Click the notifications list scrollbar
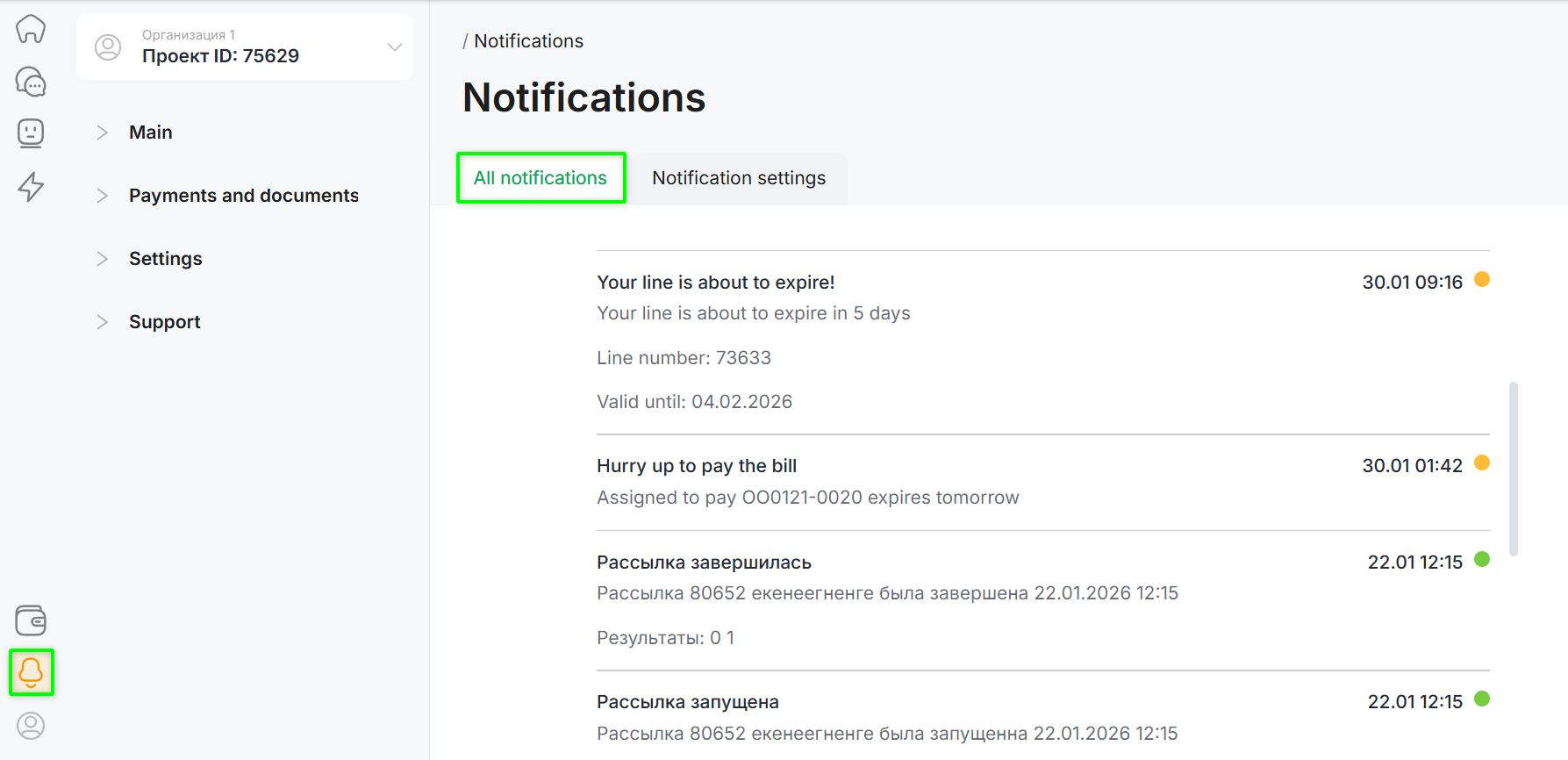Viewport: 1568px width, 760px height. pos(1513,469)
